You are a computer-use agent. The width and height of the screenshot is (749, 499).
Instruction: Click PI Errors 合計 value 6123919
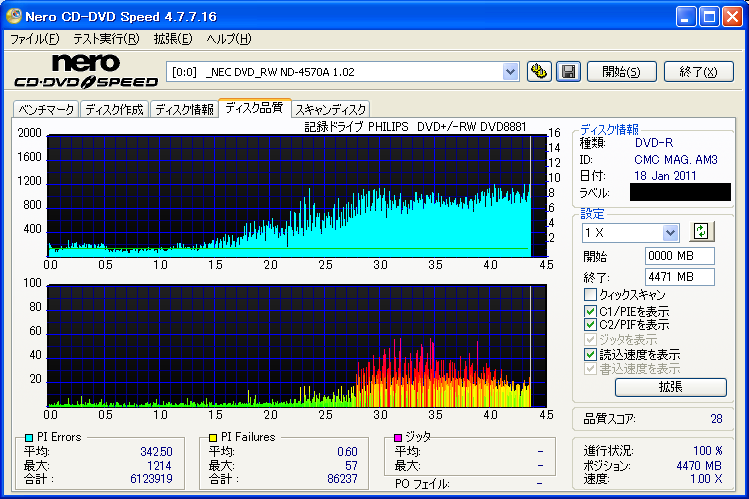pyautogui.click(x=151, y=478)
